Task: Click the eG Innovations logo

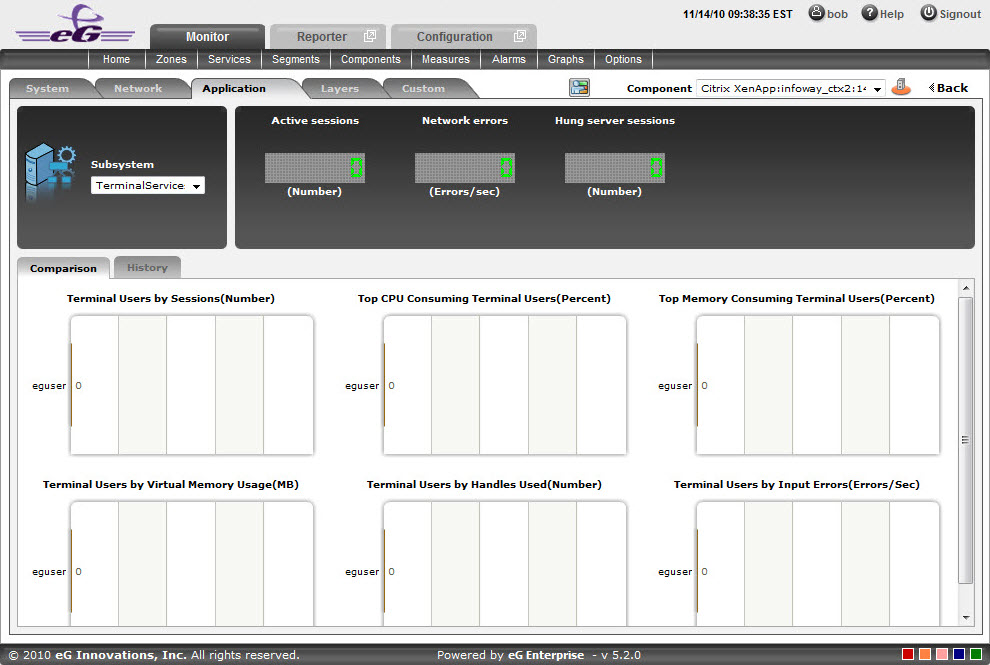Action: tap(75, 25)
